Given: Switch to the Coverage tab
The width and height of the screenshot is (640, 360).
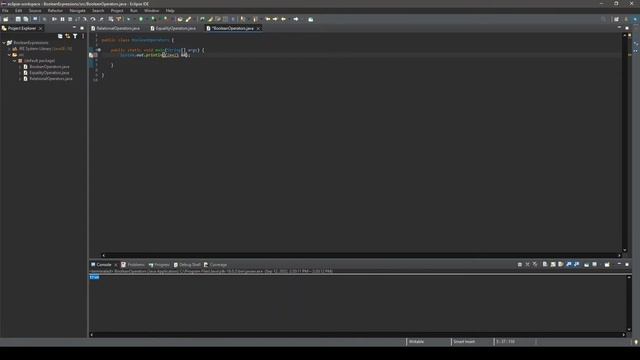Looking at the screenshot, I should tap(215, 264).
